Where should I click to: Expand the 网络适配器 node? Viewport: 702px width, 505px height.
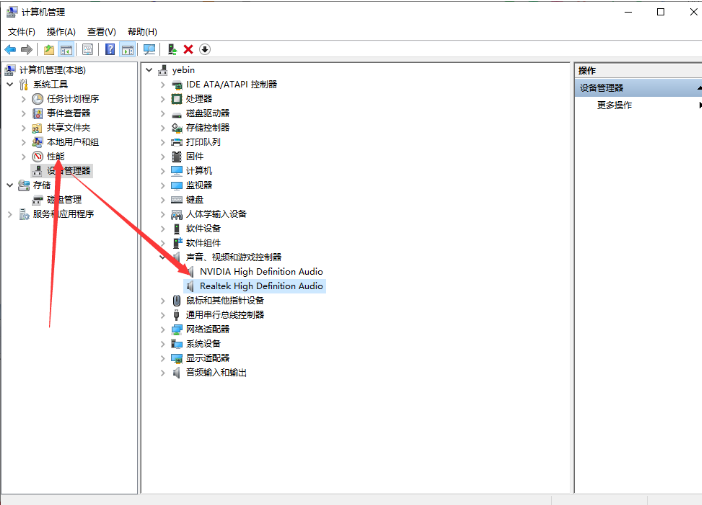163,329
